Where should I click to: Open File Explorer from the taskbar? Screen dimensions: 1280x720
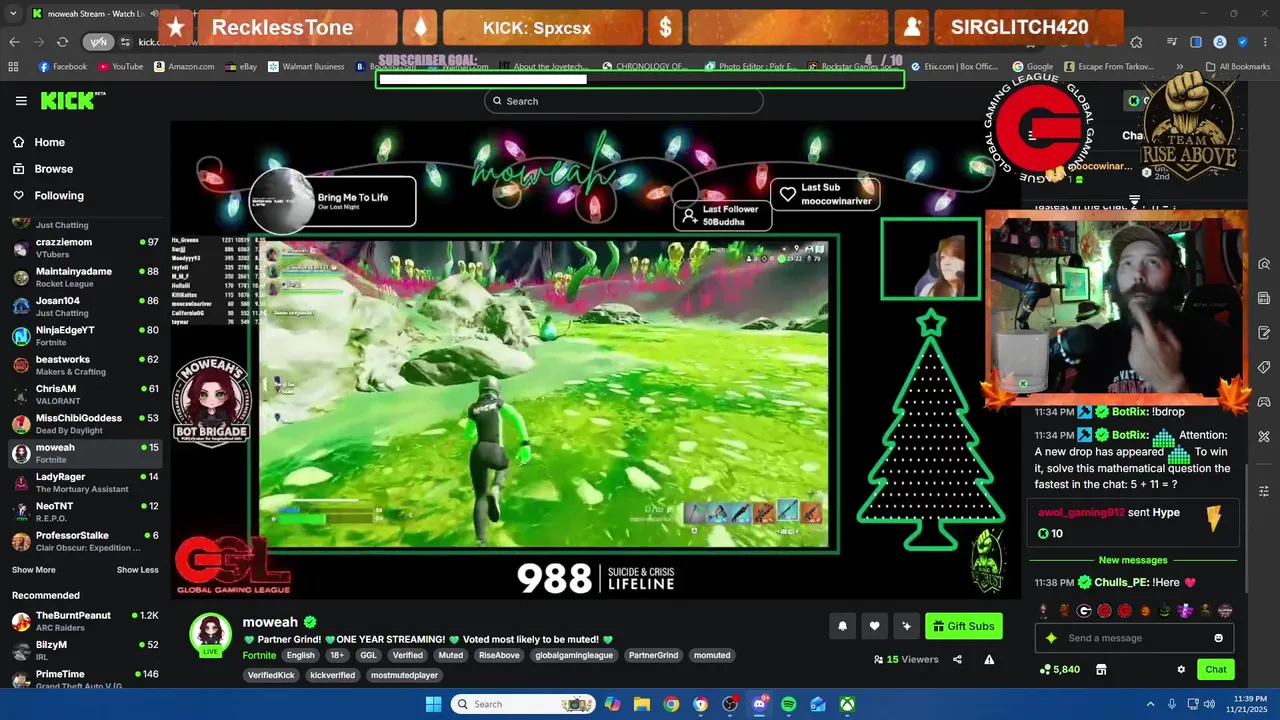pos(642,704)
